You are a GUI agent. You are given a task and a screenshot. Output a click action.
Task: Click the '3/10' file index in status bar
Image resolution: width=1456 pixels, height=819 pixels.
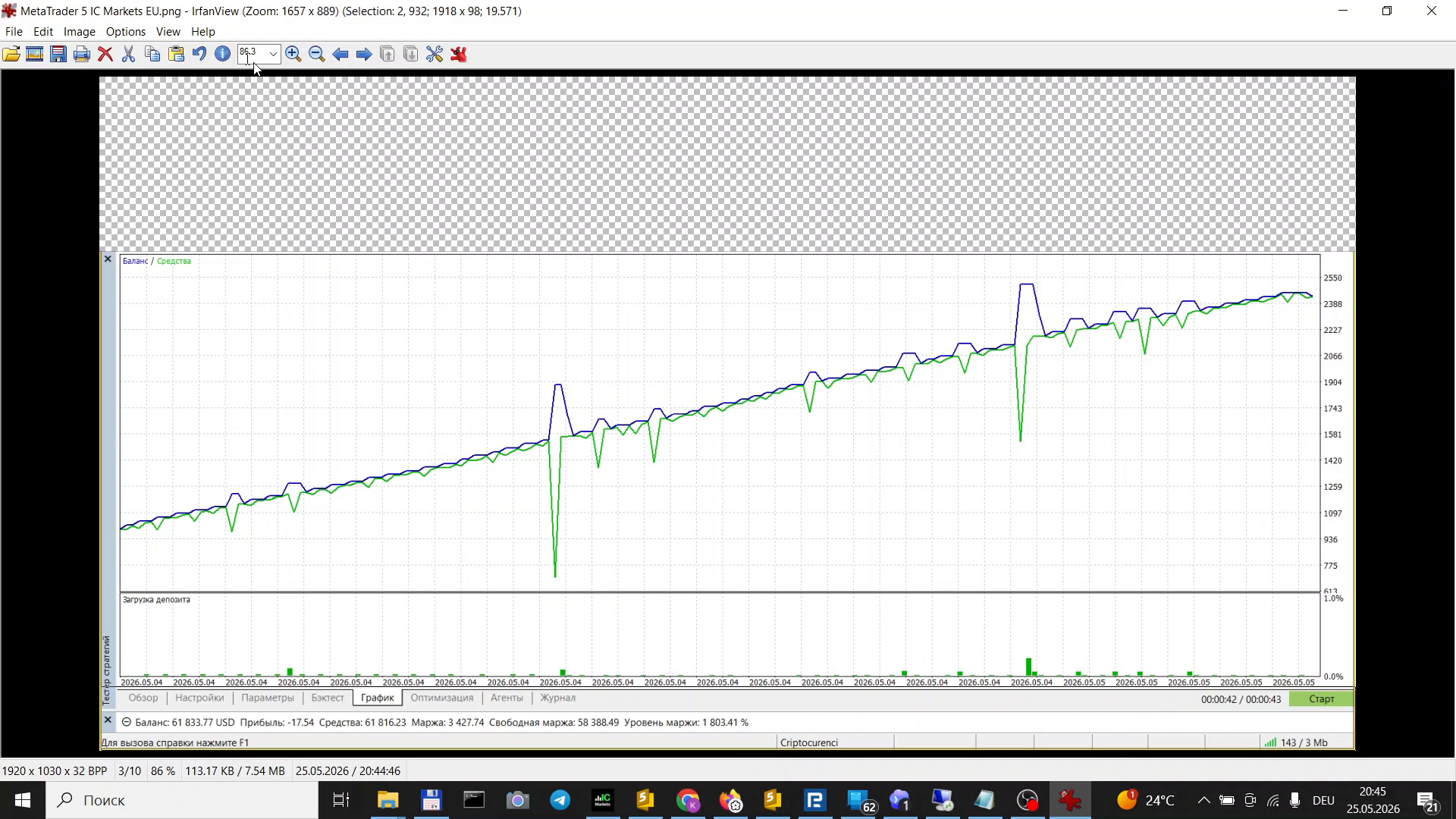[130, 771]
